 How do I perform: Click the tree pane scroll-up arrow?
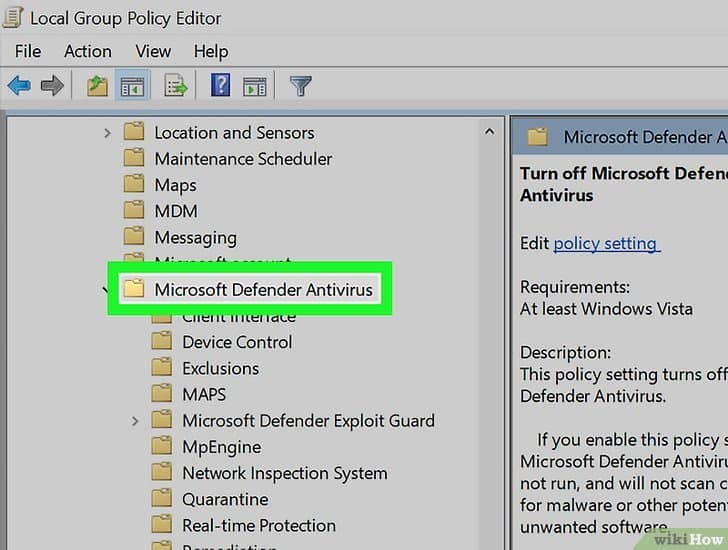(x=489, y=132)
